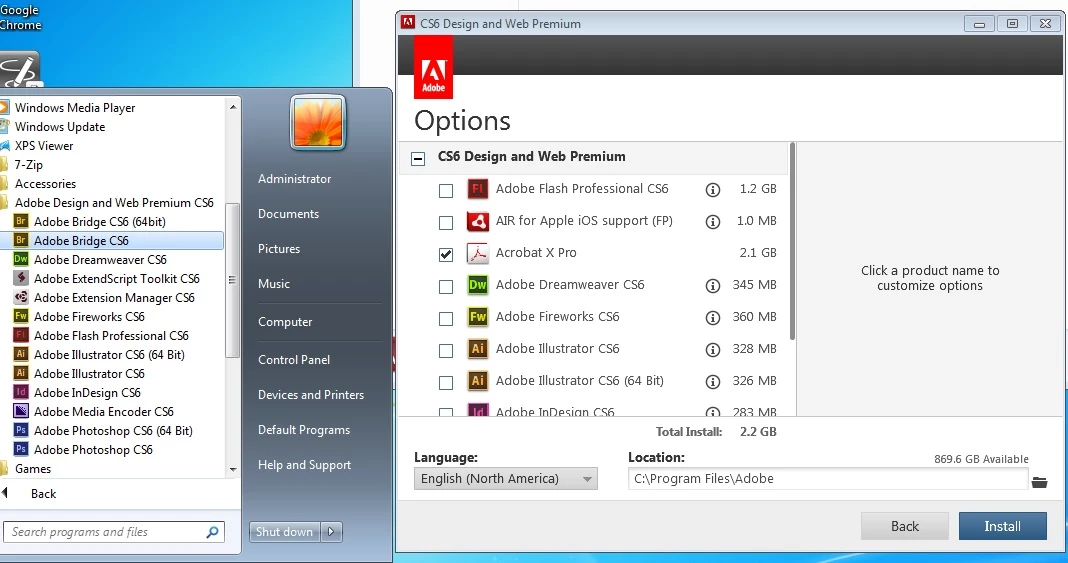
Task: Open Documents from Start menu
Action: [x=288, y=214]
